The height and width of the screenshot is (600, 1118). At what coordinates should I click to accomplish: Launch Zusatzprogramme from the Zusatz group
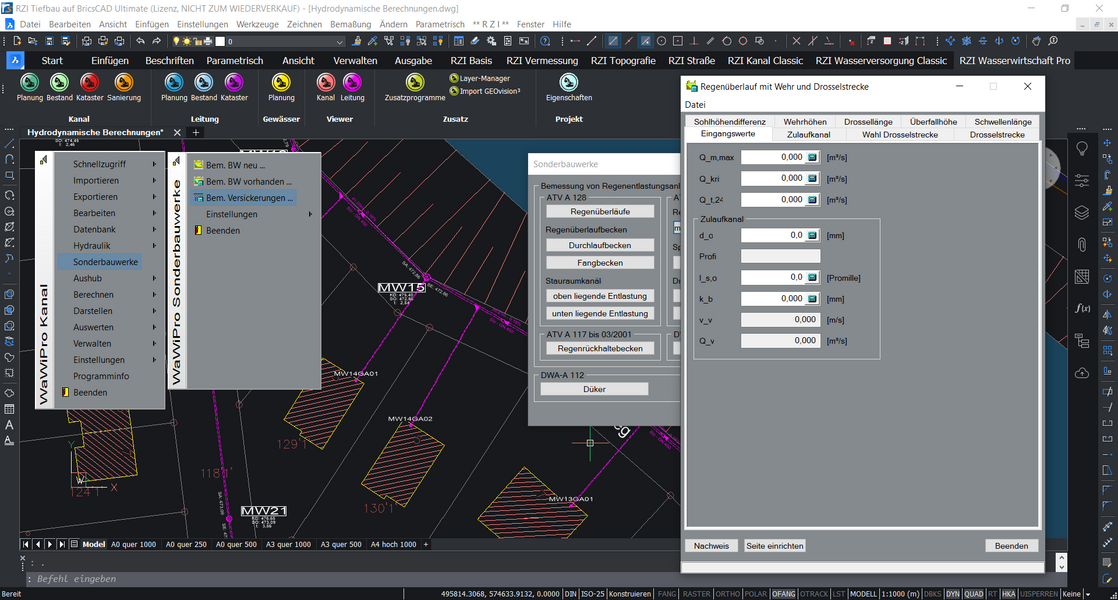(414, 84)
